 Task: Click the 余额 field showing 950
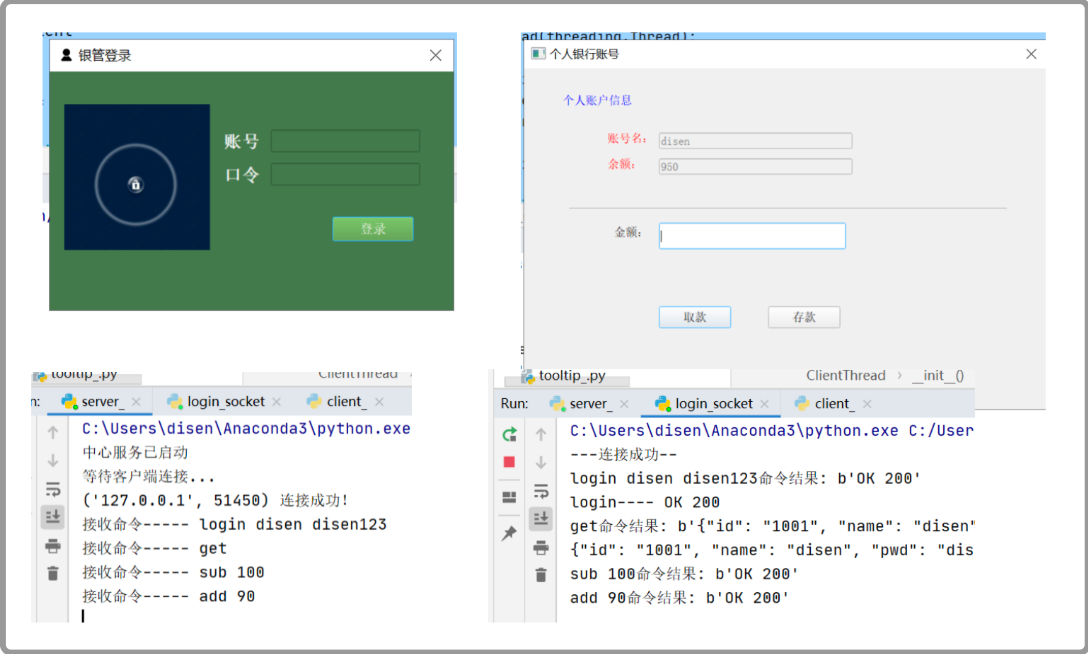coord(755,166)
